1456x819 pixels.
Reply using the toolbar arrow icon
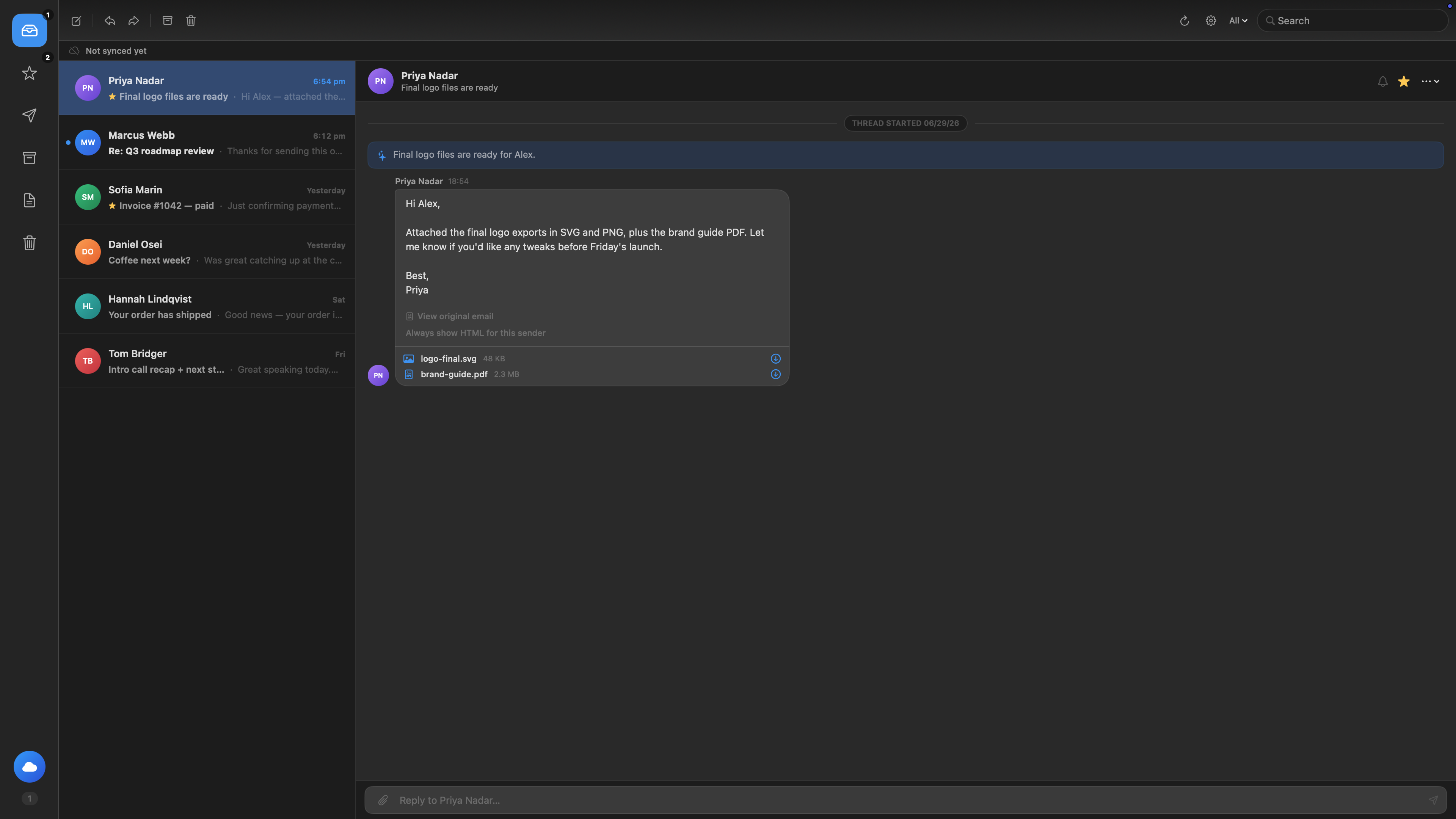(x=110, y=21)
